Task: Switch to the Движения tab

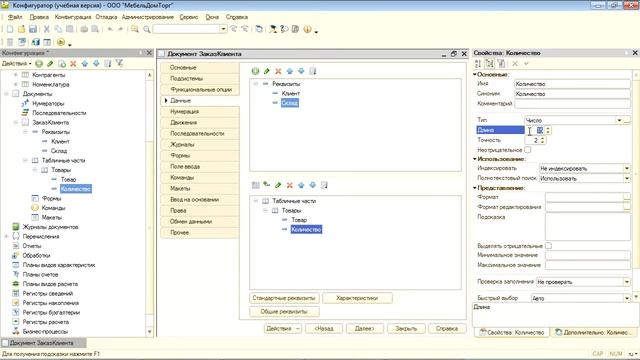Action: (200, 122)
